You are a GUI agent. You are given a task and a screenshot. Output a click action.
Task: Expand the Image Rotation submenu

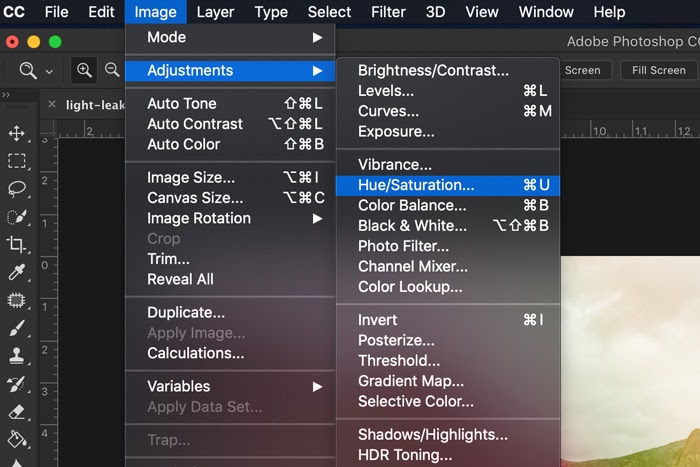click(230, 218)
